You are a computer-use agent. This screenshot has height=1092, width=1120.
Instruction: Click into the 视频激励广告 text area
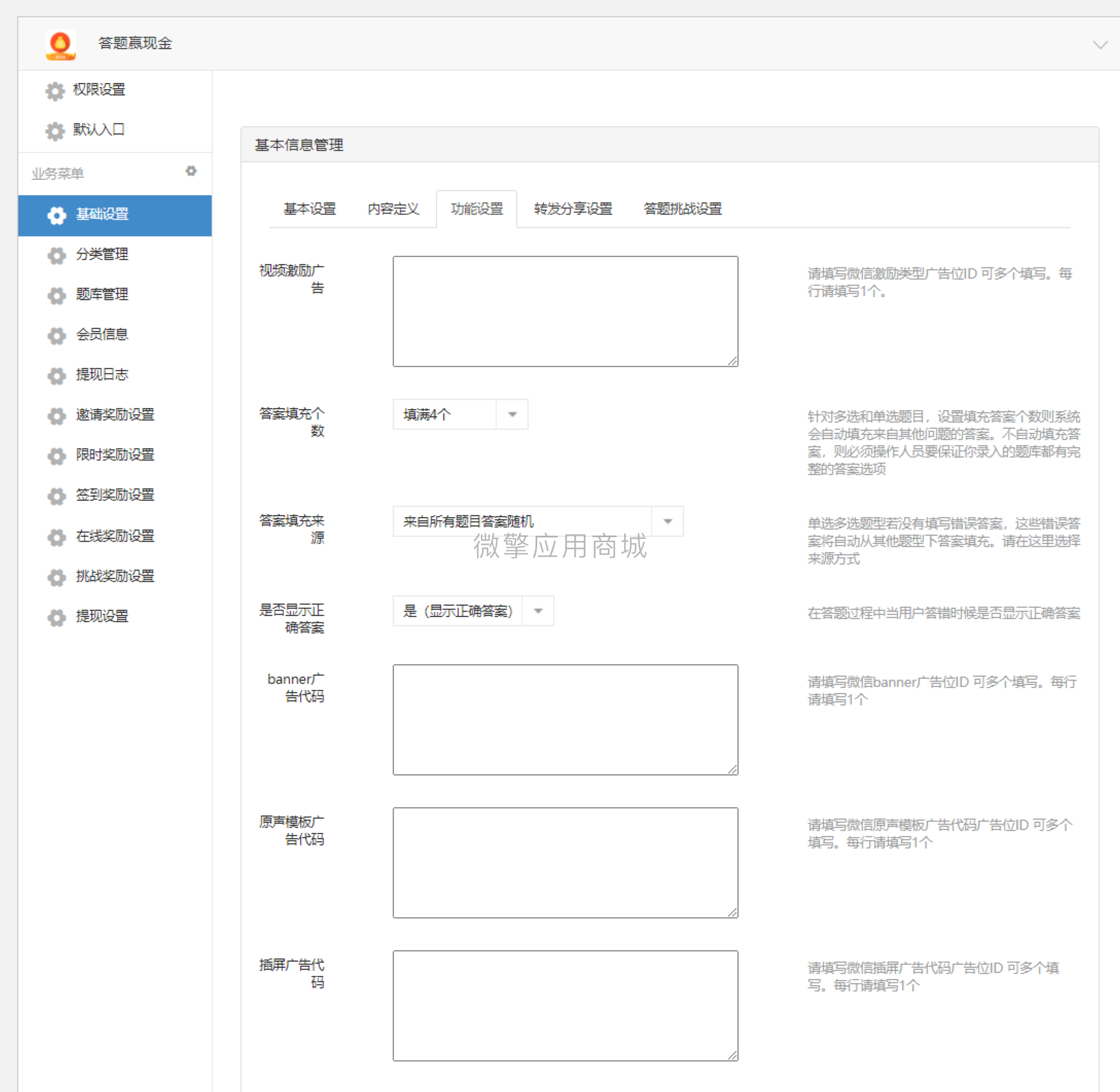coord(565,311)
